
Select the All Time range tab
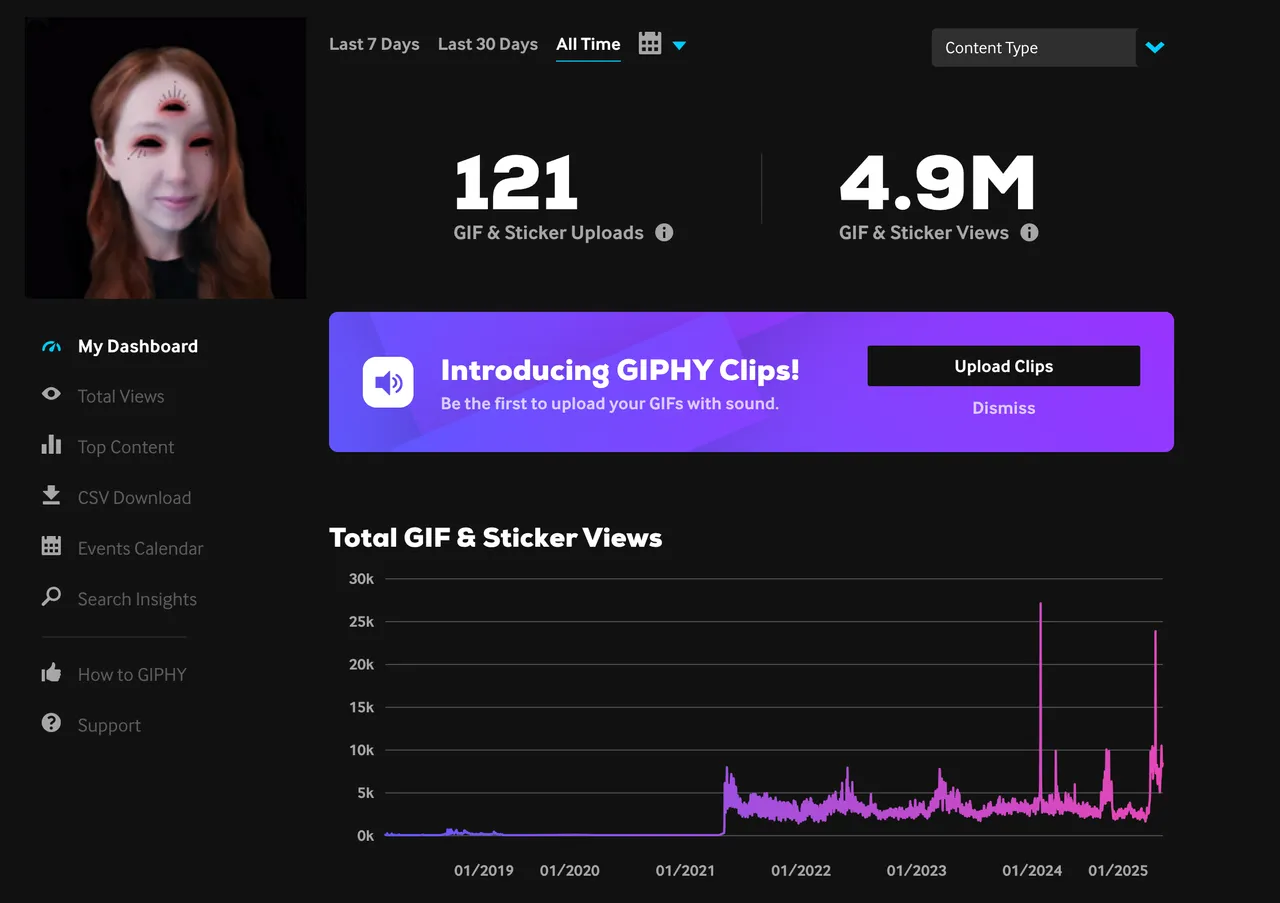point(588,44)
